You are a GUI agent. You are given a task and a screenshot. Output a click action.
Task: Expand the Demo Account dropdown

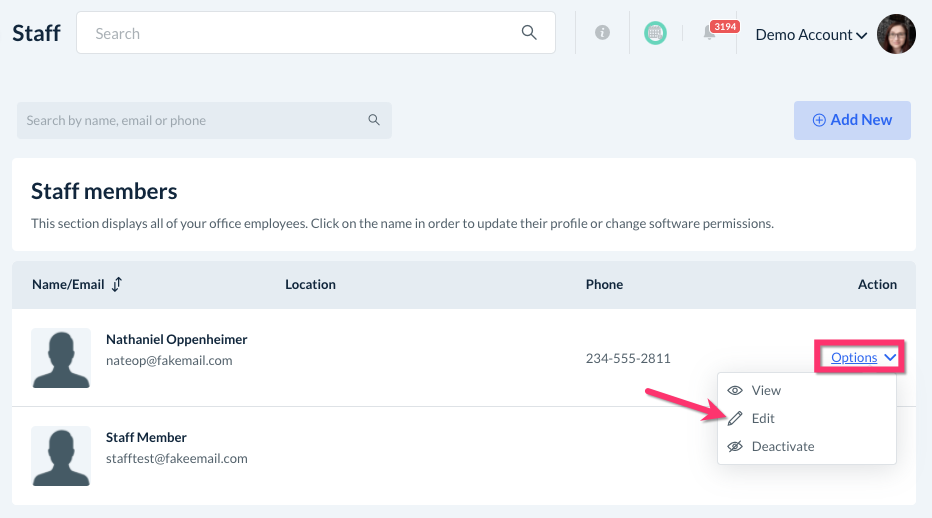click(811, 35)
